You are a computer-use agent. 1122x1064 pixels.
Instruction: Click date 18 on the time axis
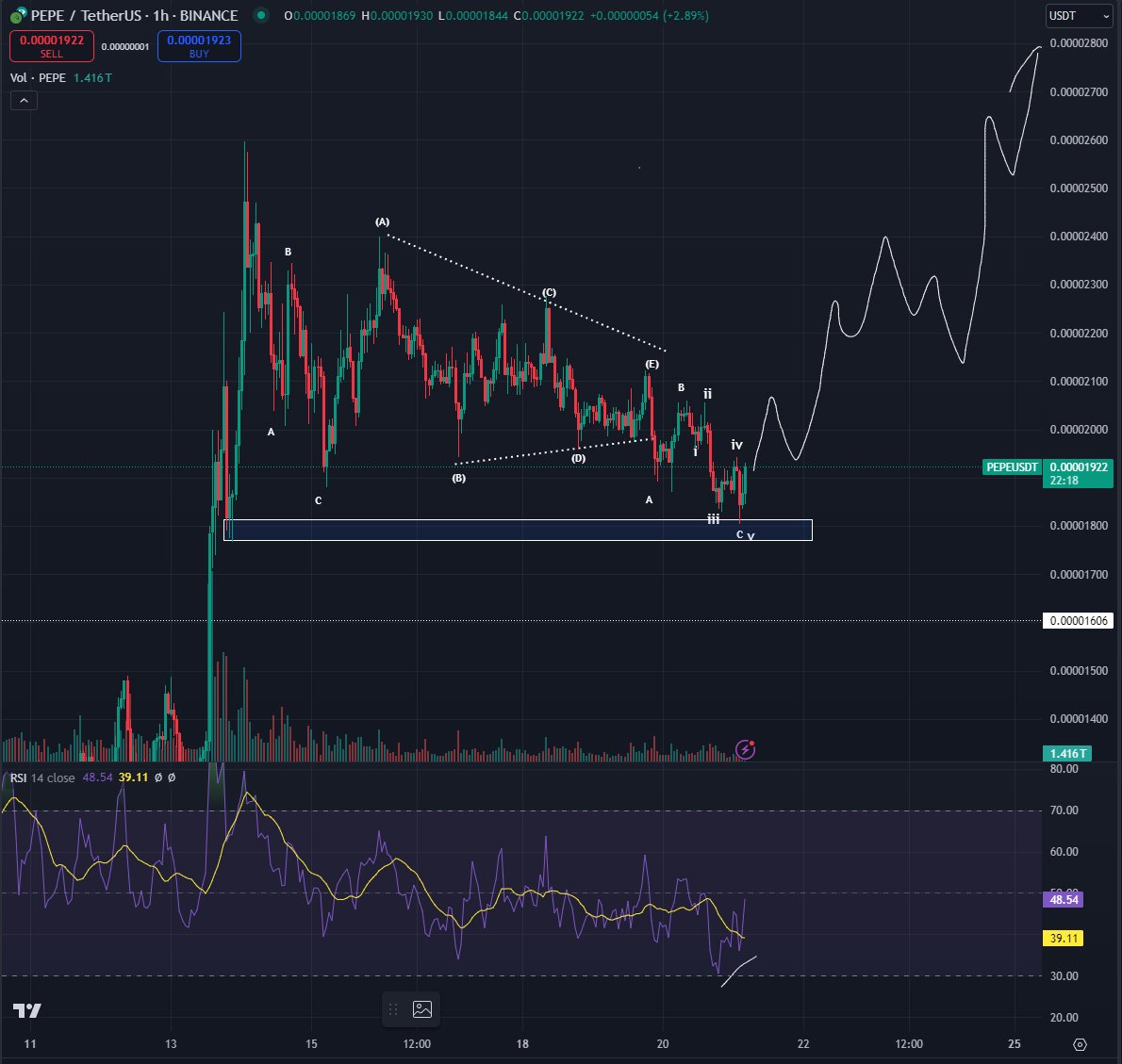pos(522,1044)
